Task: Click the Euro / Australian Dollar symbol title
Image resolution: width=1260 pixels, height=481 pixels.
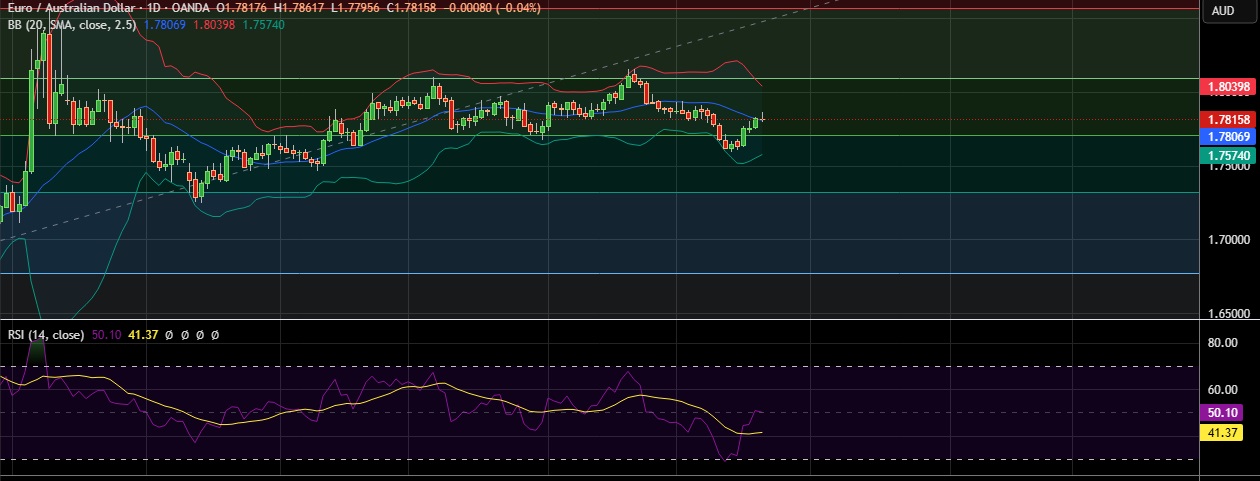Action: click(x=68, y=8)
